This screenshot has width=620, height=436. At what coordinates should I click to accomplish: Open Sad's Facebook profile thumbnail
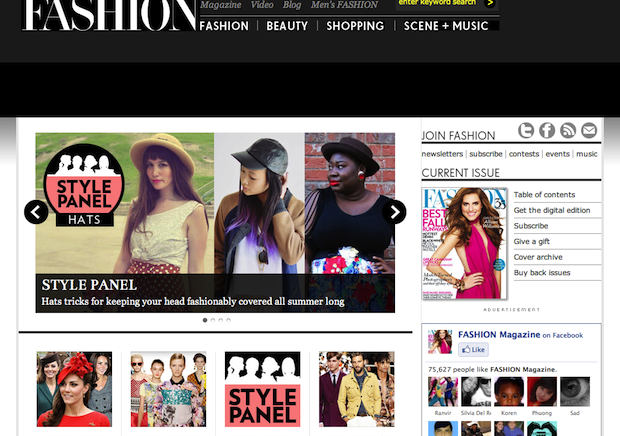tap(575, 392)
